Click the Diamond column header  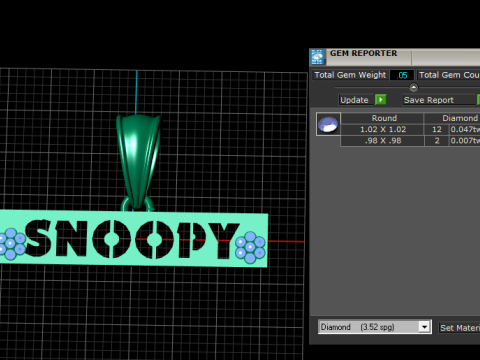(x=452, y=118)
